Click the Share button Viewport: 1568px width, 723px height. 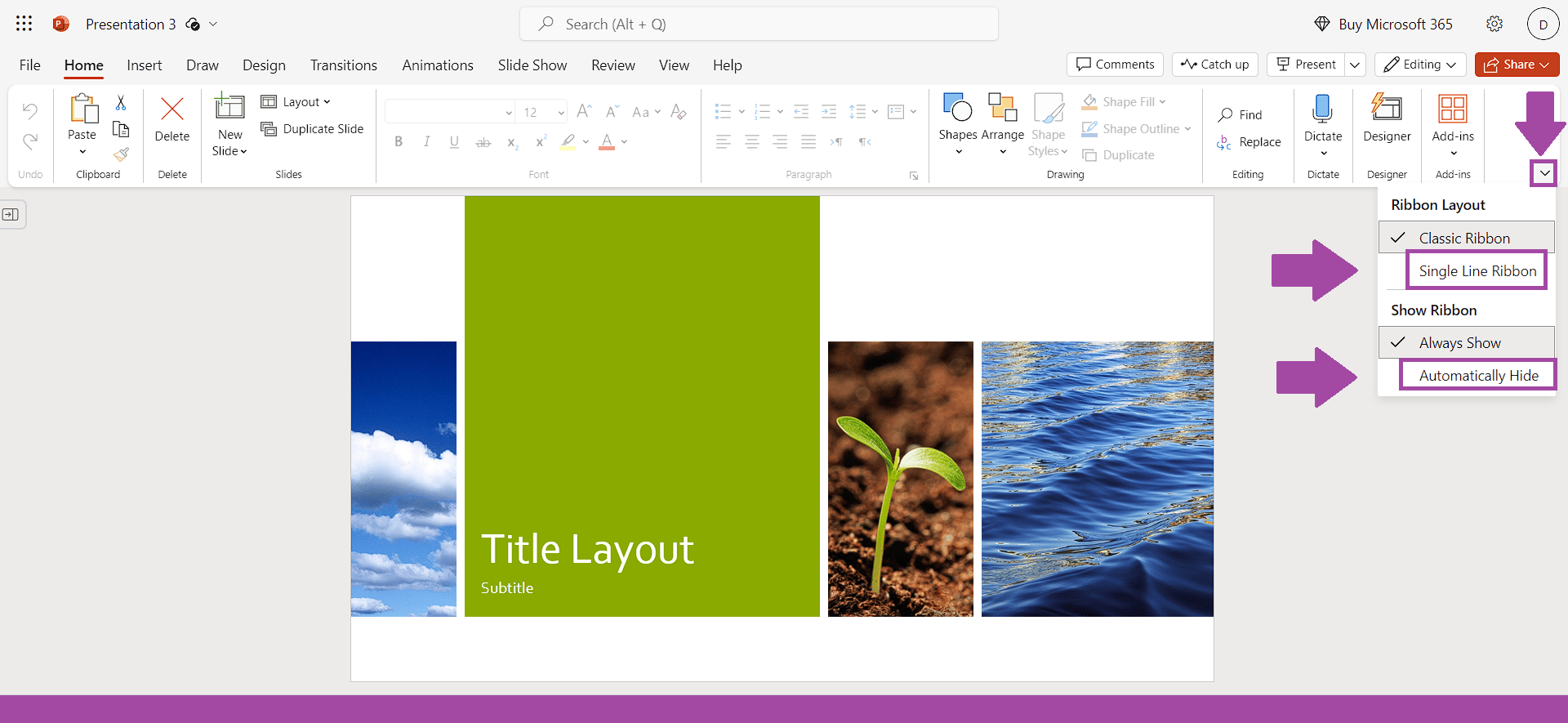pyautogui.click(x=1517, y=65)
